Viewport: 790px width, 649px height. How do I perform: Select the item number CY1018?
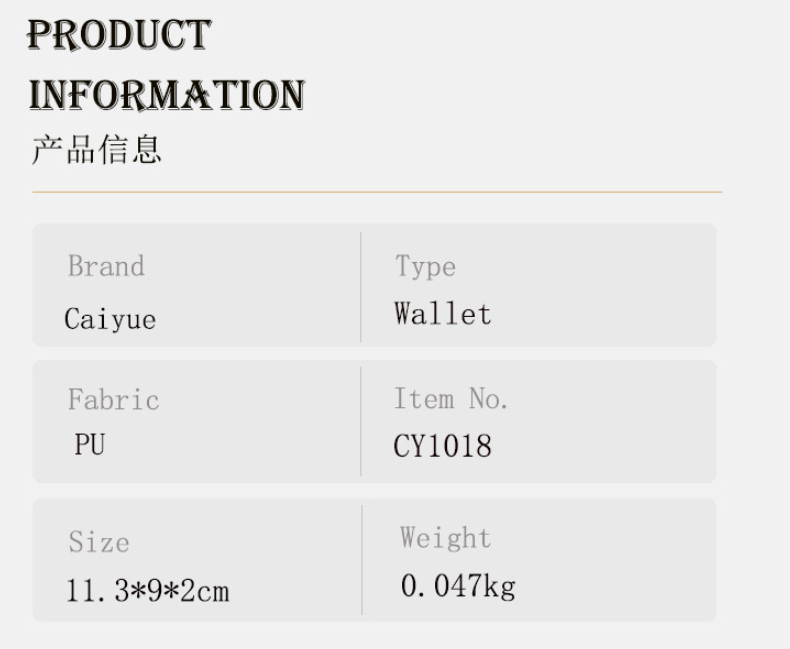pos(442,446)
